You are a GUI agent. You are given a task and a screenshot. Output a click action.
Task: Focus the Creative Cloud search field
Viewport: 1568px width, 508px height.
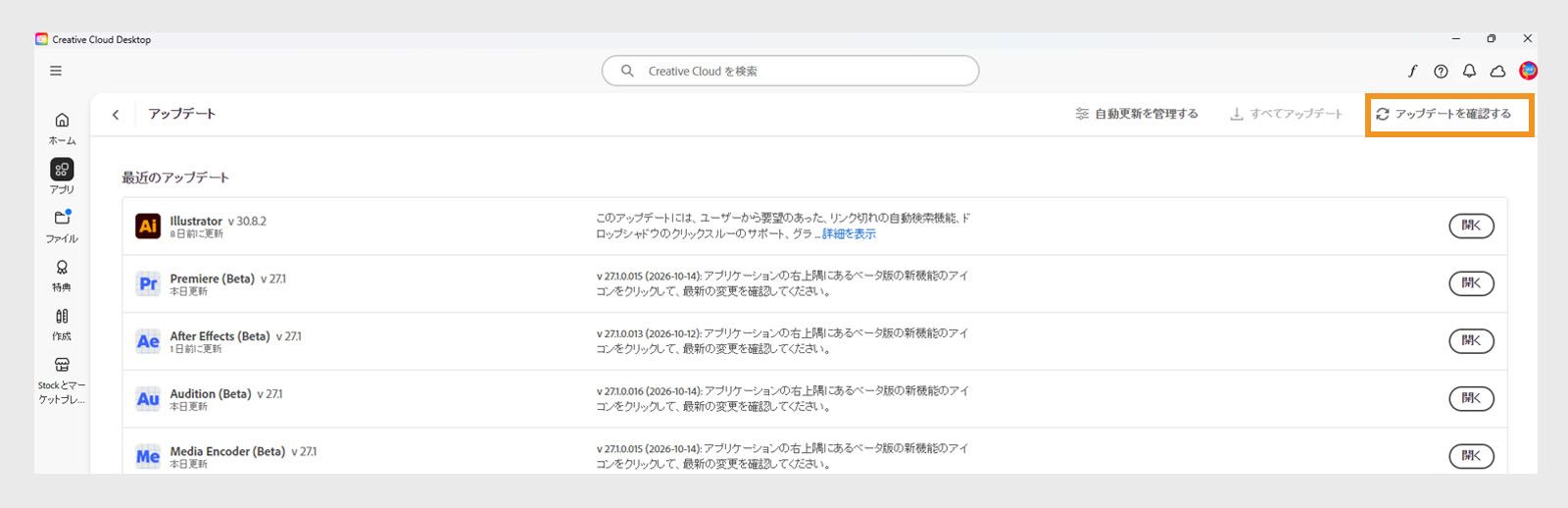click(790, 71)
